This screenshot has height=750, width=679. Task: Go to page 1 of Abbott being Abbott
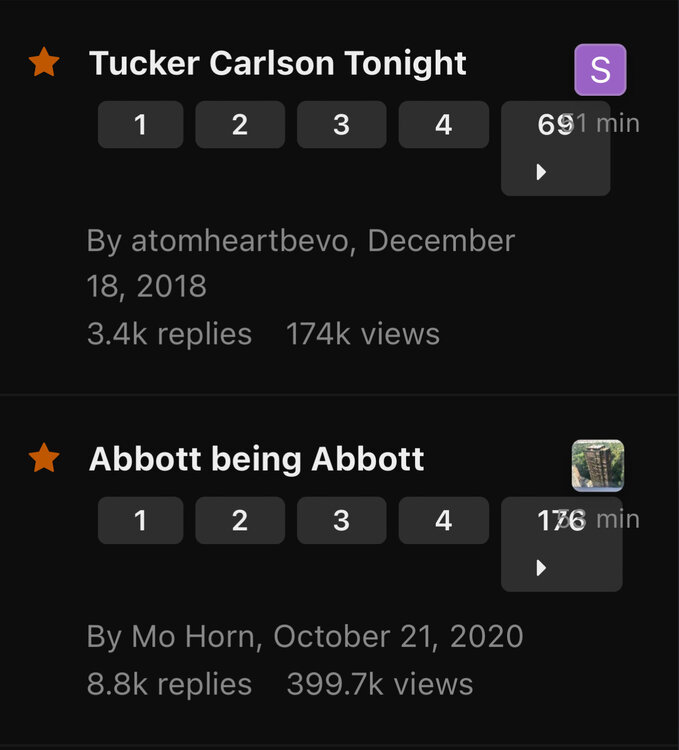point(140,521)
